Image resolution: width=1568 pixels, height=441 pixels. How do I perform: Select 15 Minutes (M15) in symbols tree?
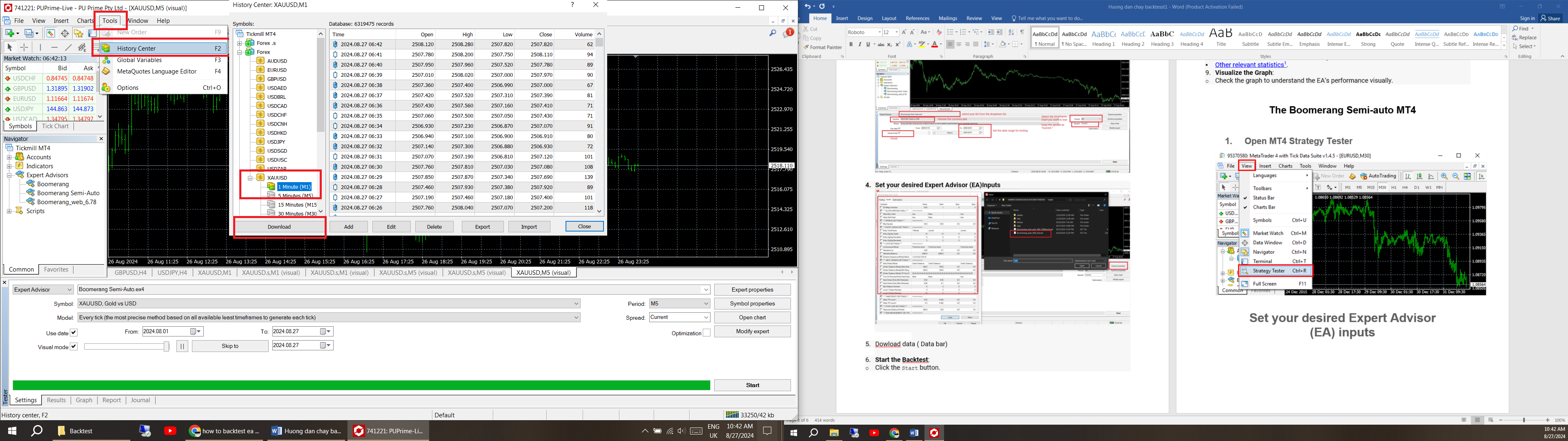(296, 205)
